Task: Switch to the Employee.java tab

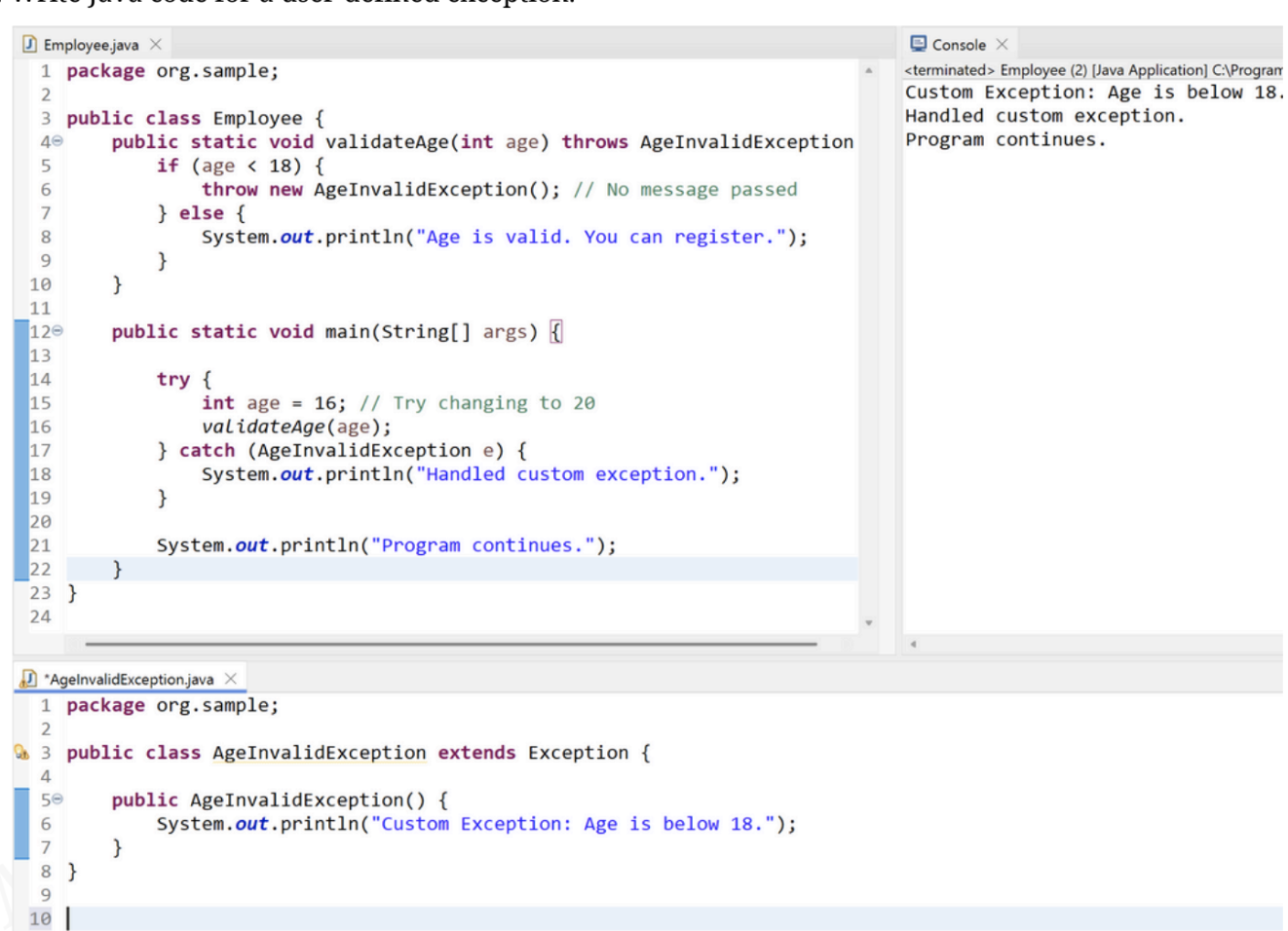Action: pos(91,45)
